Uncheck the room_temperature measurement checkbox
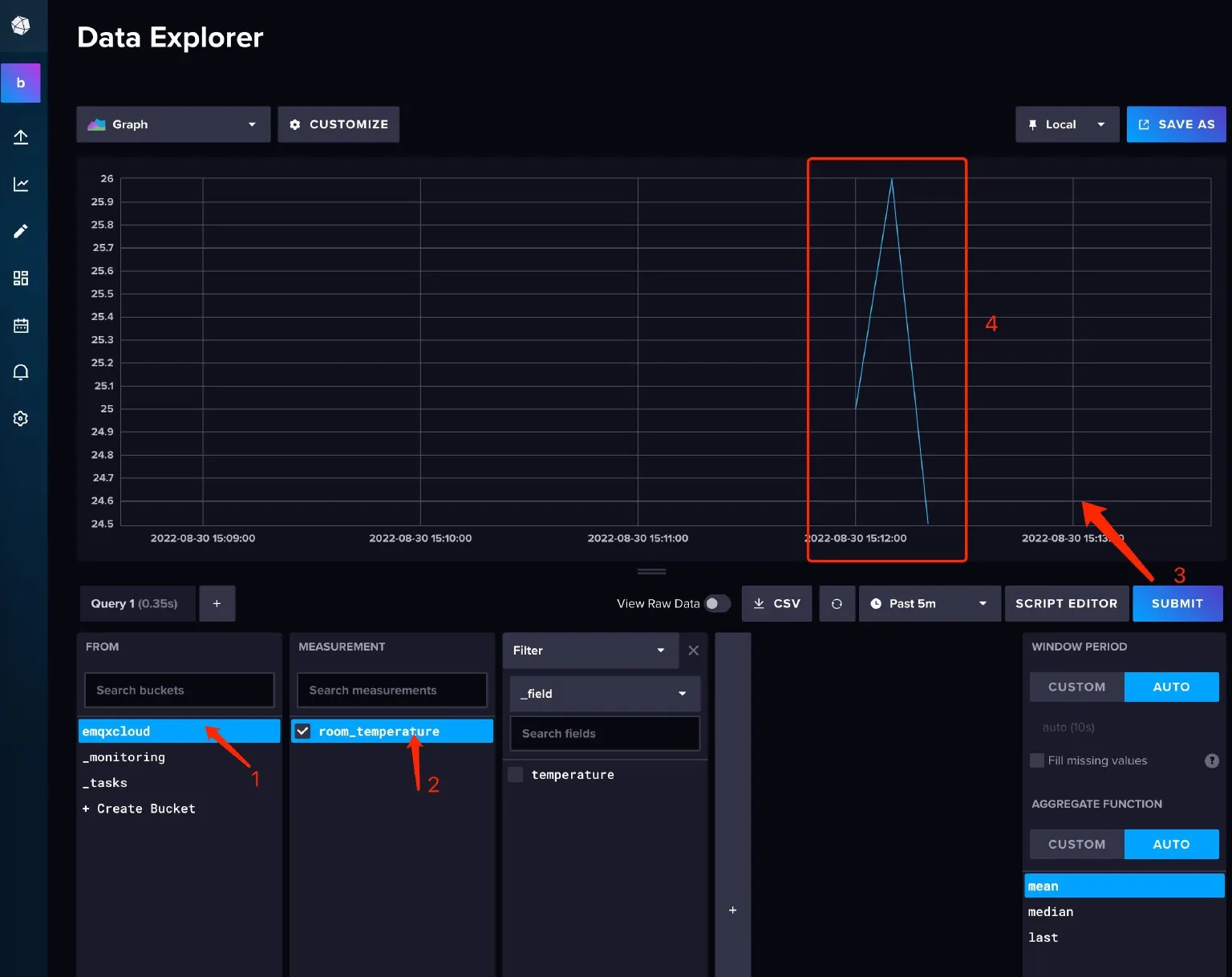The height and width of the screenshot is (977, 1232). (x=303, y=732)
